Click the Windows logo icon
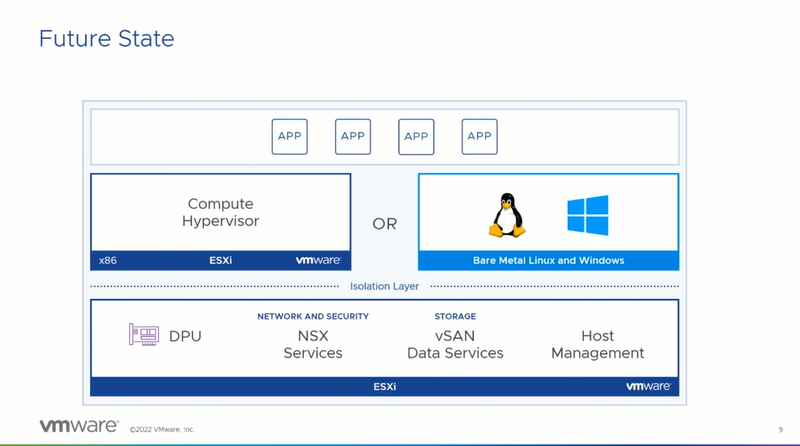 588,215
